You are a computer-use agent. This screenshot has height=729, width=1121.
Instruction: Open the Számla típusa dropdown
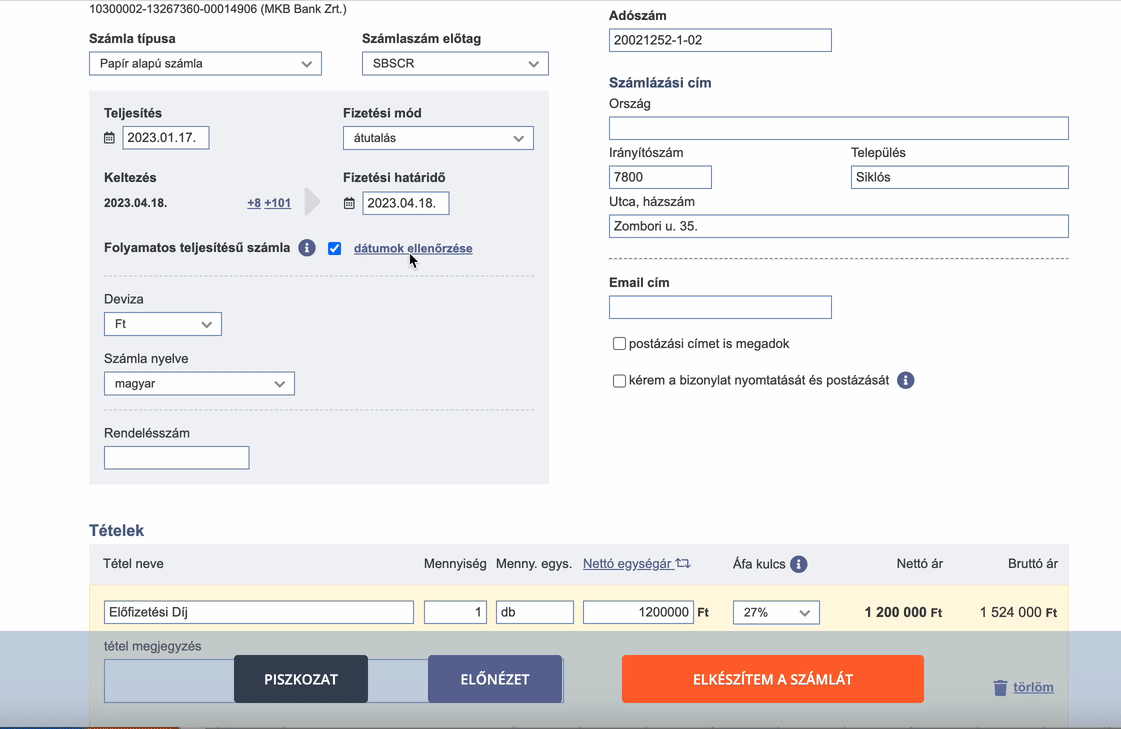[x=205, y=64]
